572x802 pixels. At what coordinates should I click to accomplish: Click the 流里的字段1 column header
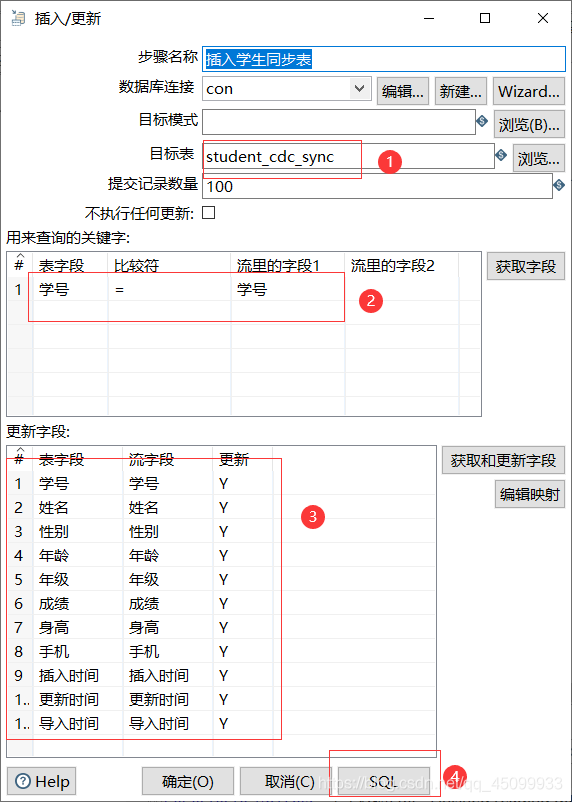(288, 265)
